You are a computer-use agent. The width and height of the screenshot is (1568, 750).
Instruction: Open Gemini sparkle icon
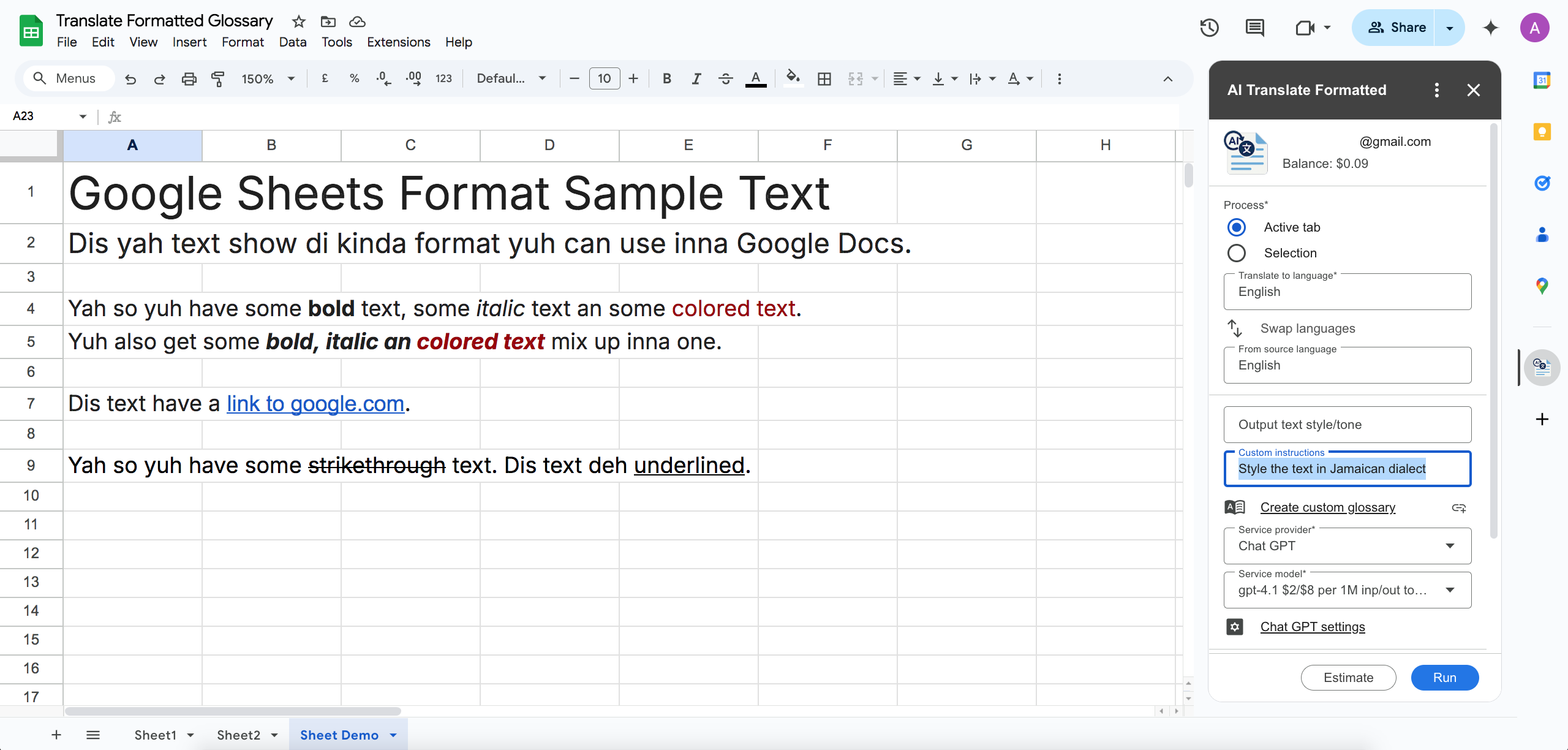(x=1490, y=28)
